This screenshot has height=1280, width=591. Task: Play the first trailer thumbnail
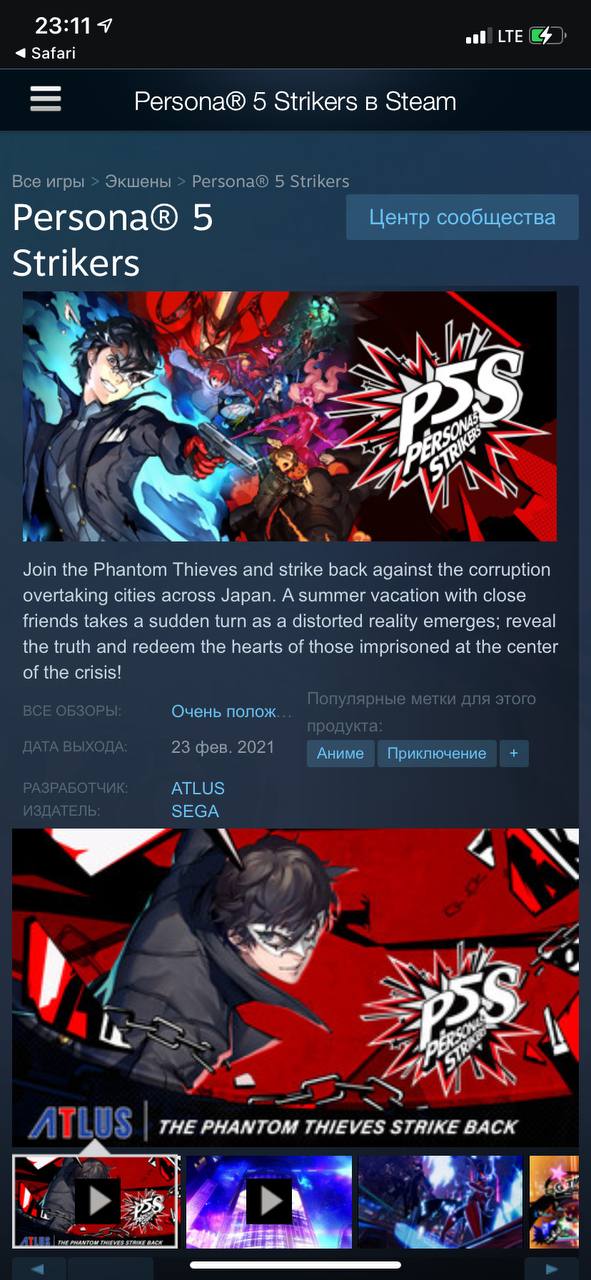click(97, 1201)
